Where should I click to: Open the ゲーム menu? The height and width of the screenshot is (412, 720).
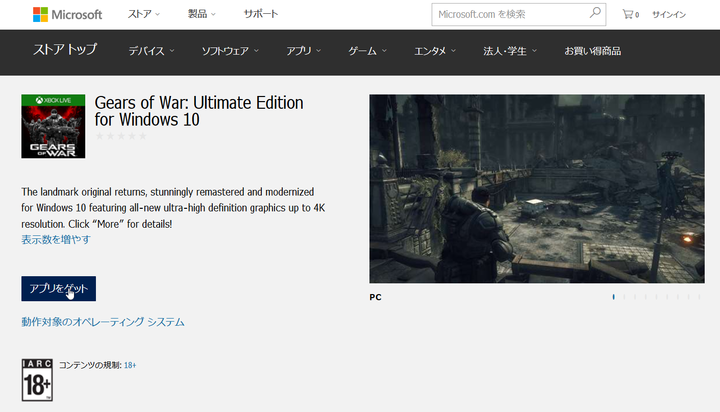tap(367, 51)
